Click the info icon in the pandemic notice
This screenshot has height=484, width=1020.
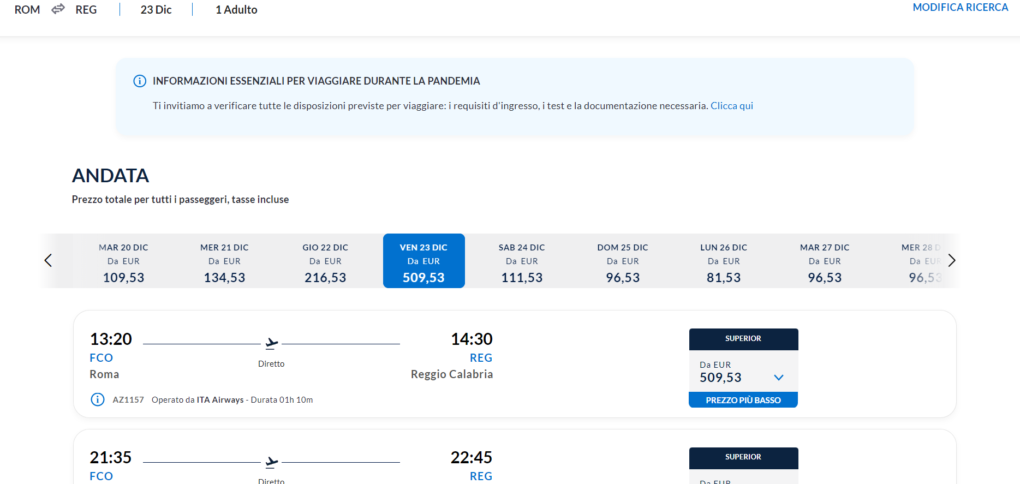tap(139, 81)
